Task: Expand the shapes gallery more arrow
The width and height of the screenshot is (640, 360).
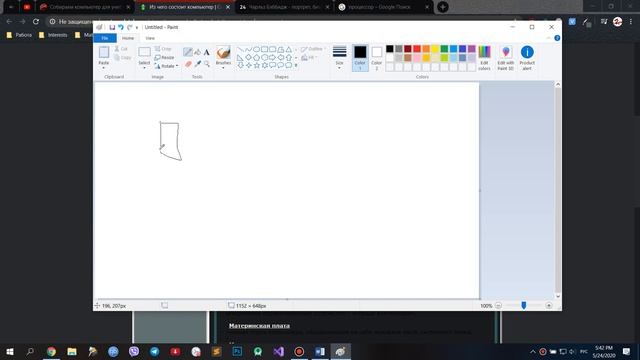Action: (296, 65)
